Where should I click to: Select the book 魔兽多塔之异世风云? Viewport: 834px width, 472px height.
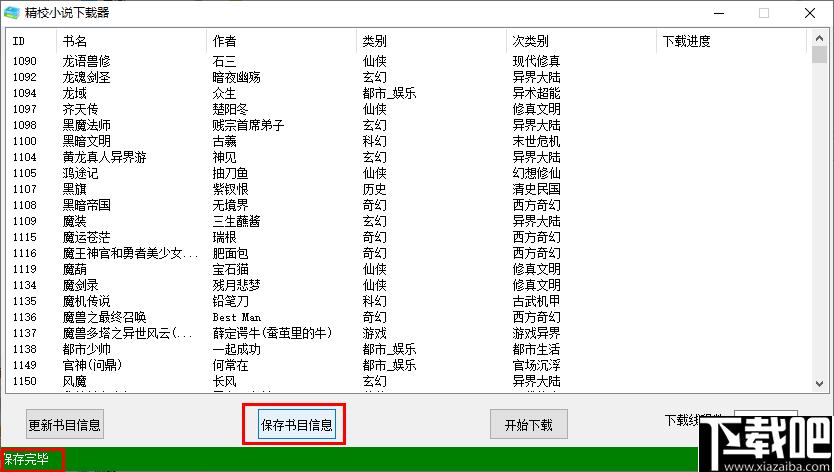pyautogui.click(x=128, y=333)
